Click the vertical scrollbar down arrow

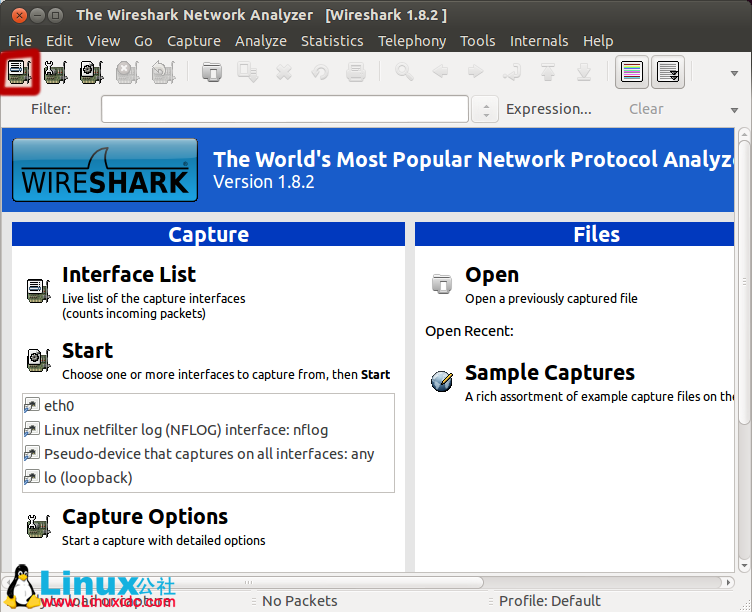(744, 565)
